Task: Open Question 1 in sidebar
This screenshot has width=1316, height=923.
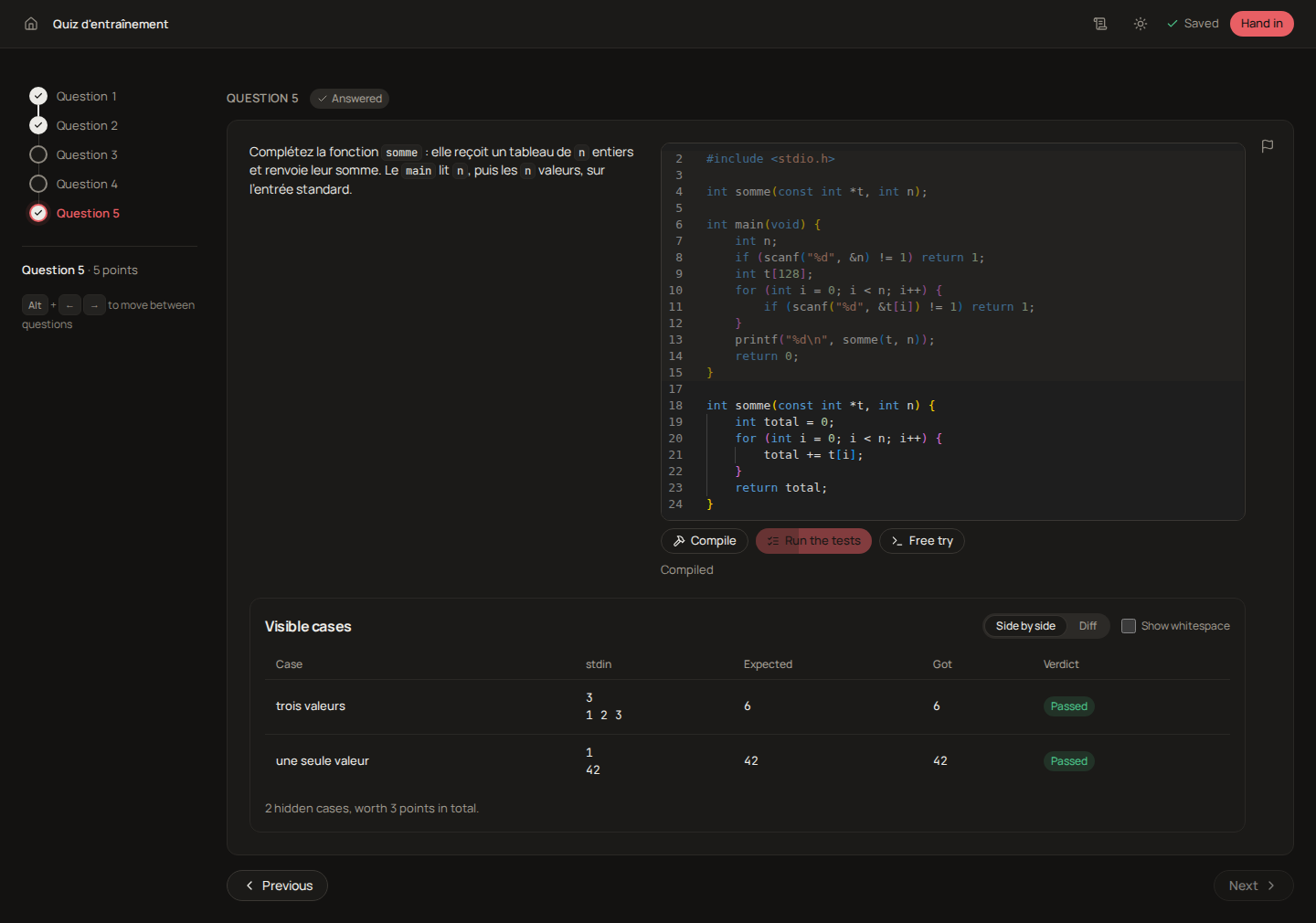Action: [x=86, y=96]
